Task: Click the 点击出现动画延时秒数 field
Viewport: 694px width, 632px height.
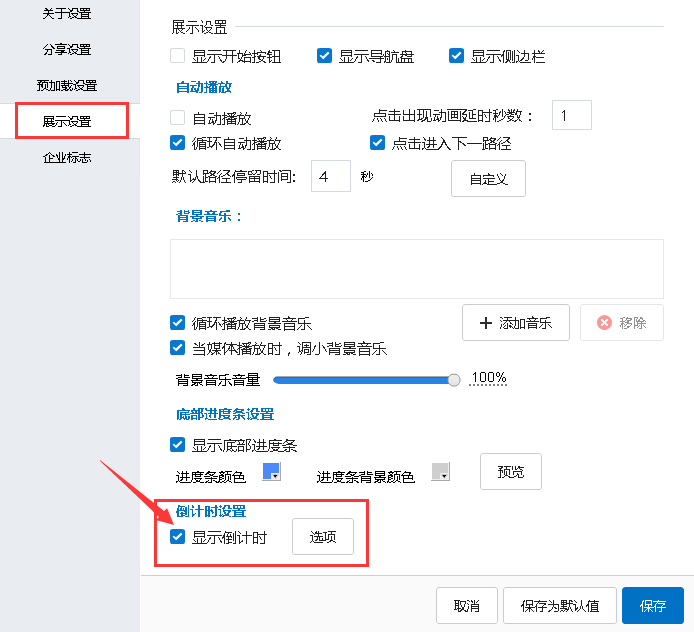Action: point(571,115)
